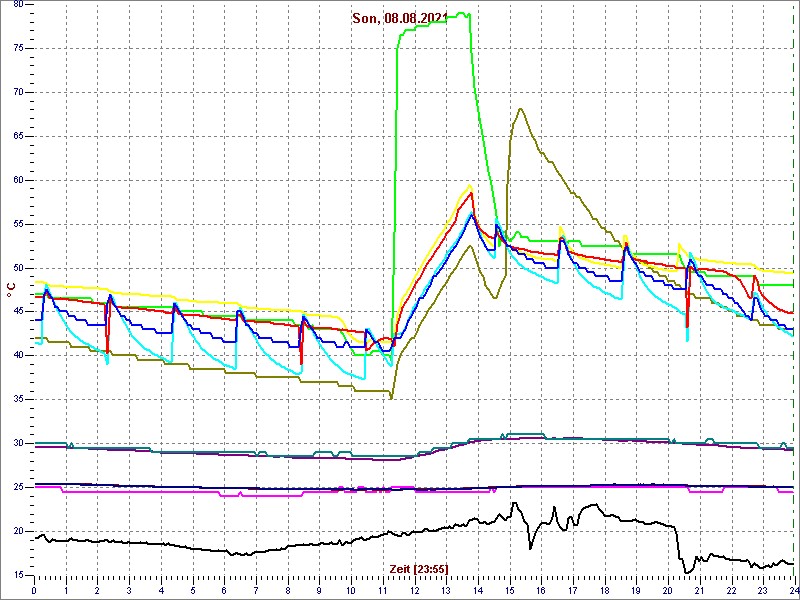The width and height of the screenshot is (800, 600).
Task: Select hour '10' on the time axis
Action: pos(351,590)
